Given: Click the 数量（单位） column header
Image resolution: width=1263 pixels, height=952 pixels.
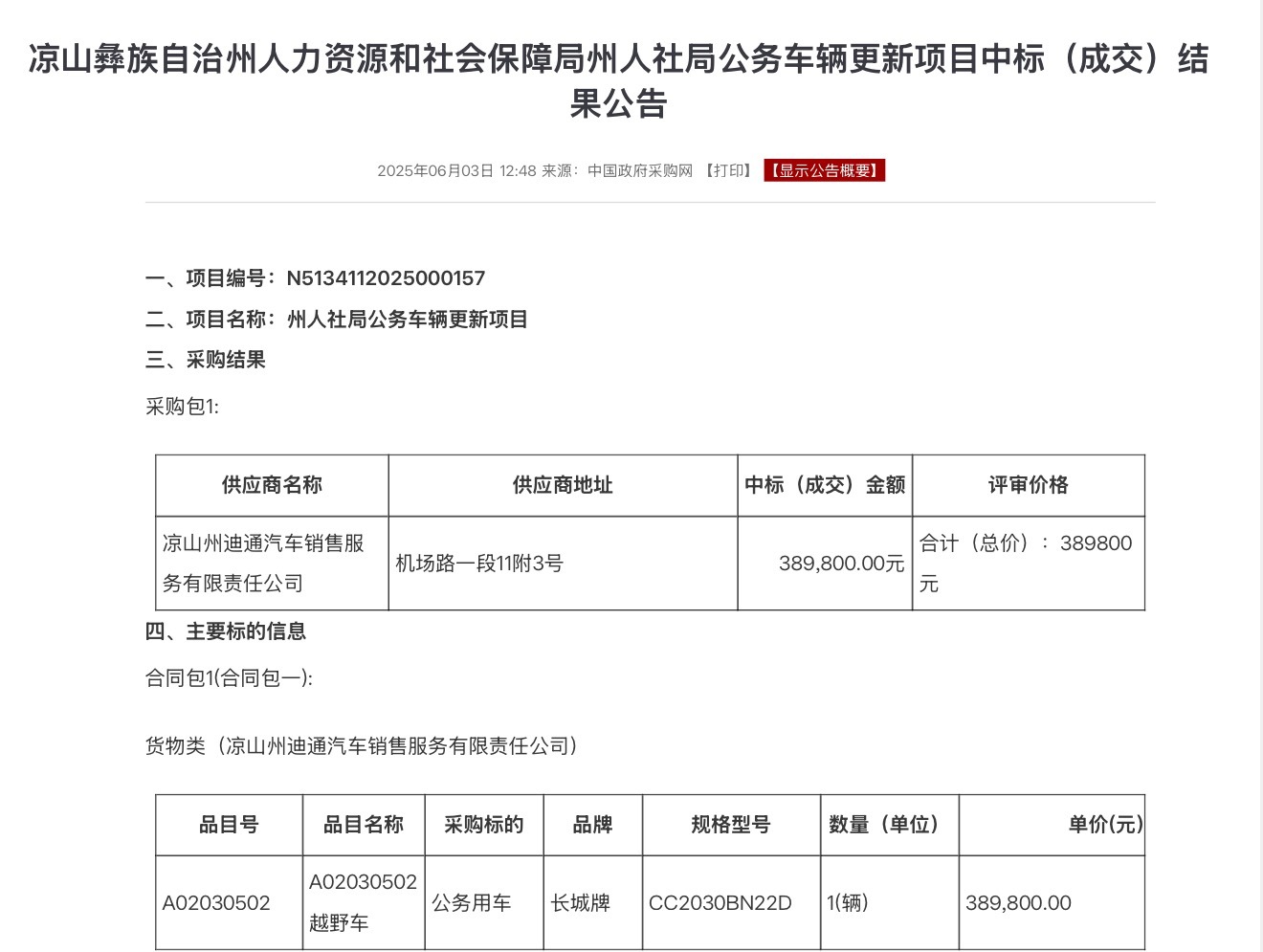Looking at the screenshot, I should pos(890,825).
